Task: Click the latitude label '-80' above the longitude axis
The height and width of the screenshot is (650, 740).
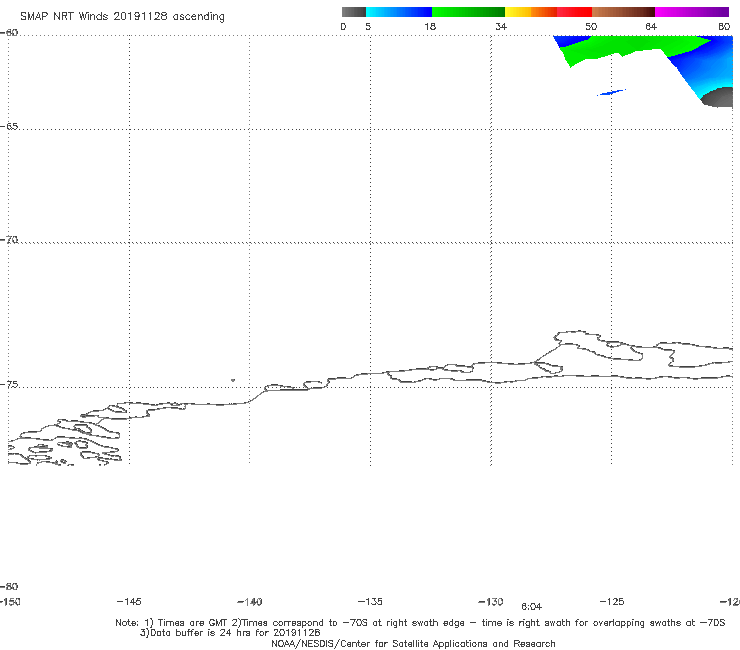Action: [9, 587]
